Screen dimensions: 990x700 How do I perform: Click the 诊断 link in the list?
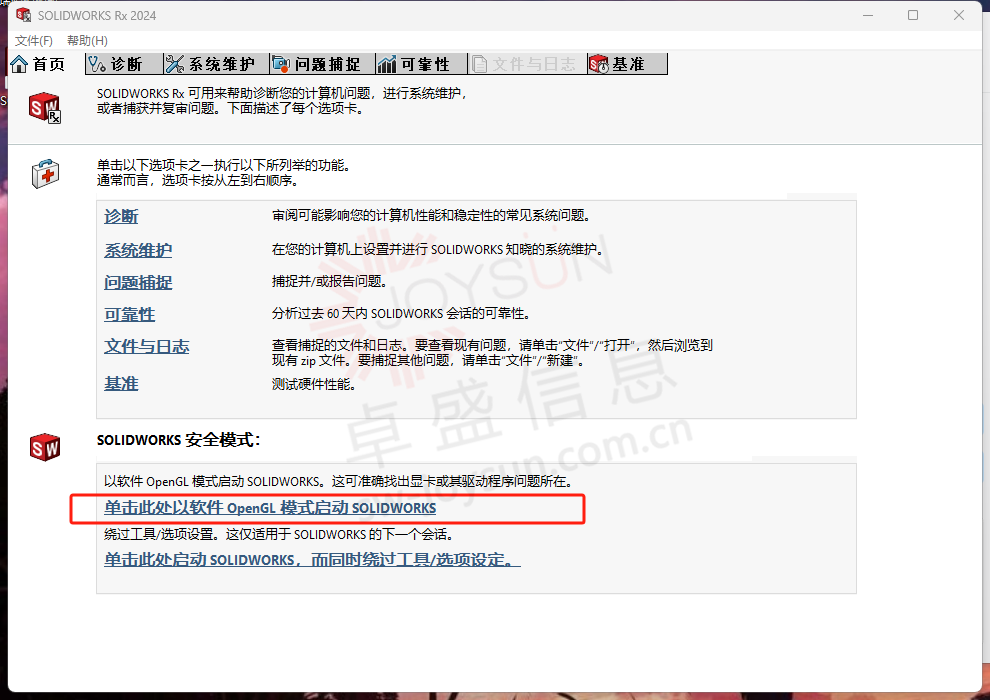[121, 217]
